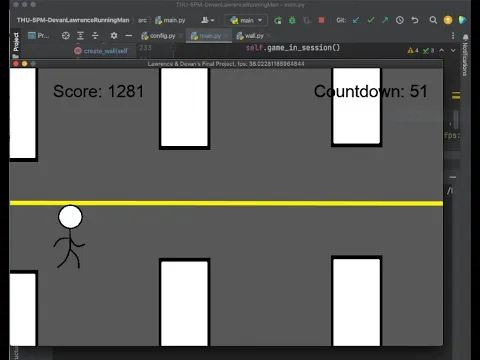Click line number 233 in gutter
The height and width of the screenshot is (360, 480).
click(145, 48)
